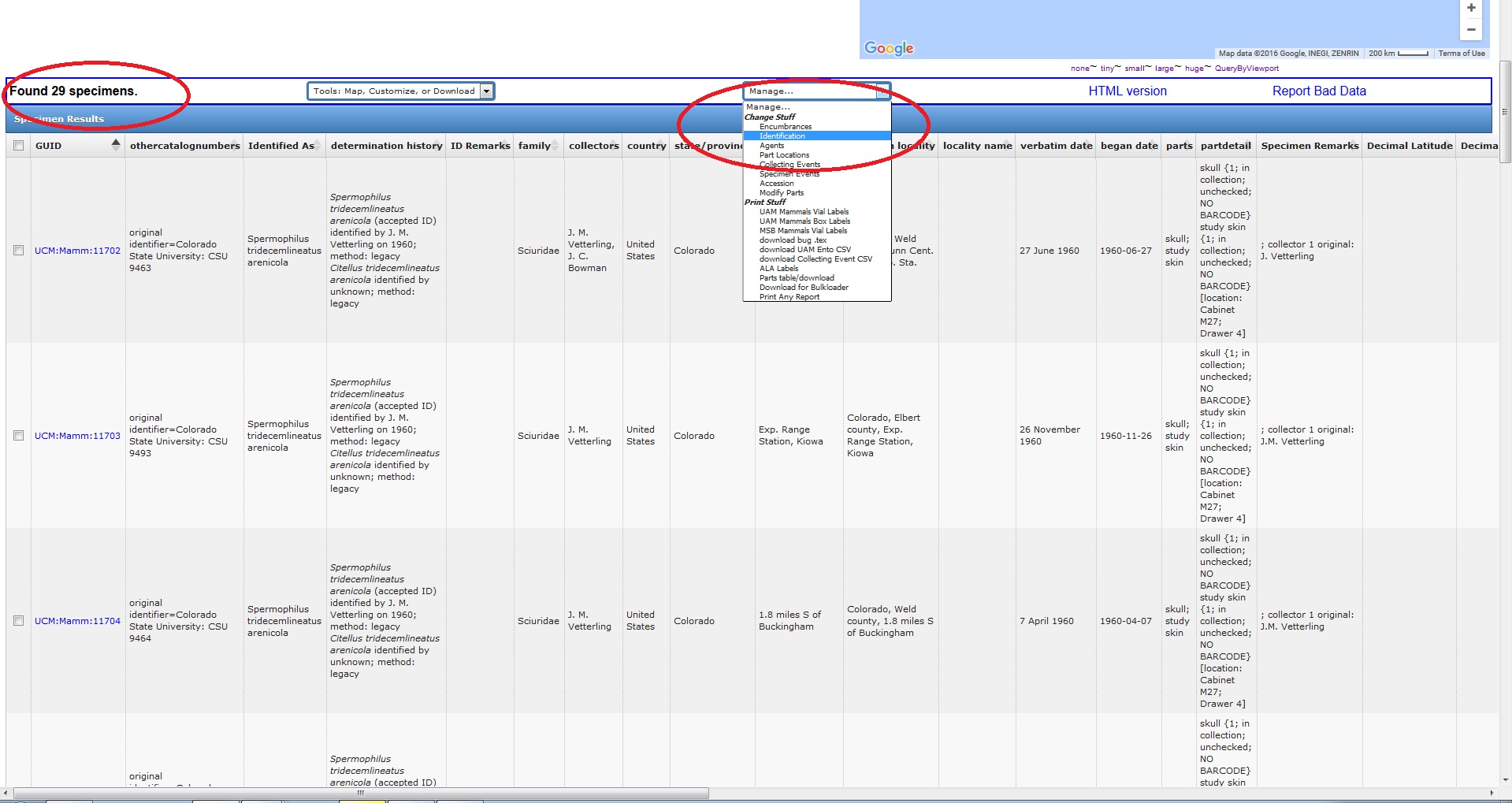Select Parts table/download option
The width and height of the screenshot is (1512, 803).
797,278
